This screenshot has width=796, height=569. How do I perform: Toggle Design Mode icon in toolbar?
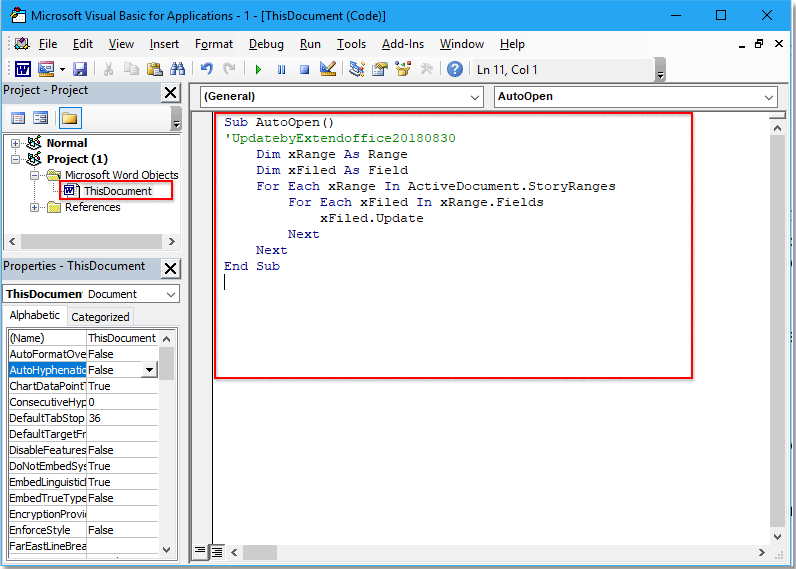point(327,69)
